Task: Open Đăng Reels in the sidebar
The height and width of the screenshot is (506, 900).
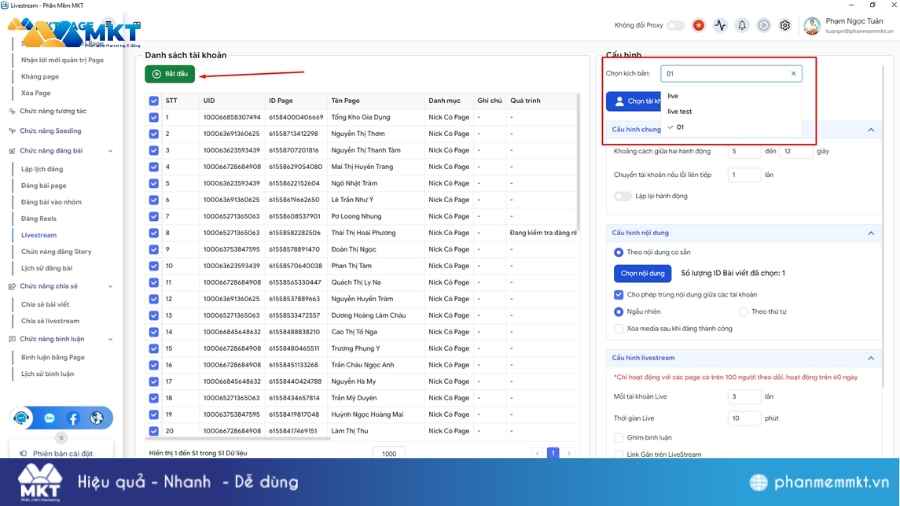Action: click(x=38, y=218)
